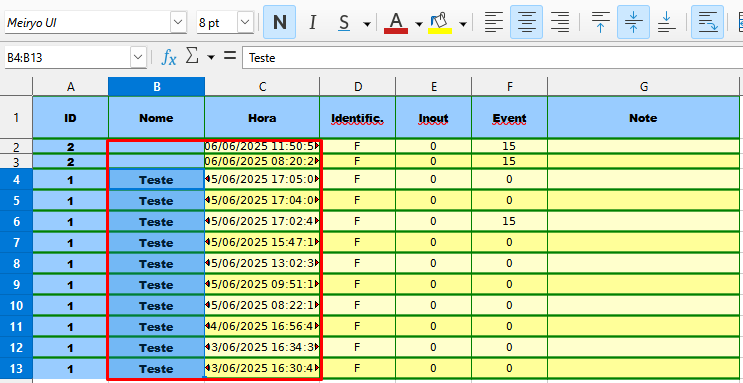Click the Sum function icon
The height and width of the screenshot is (383, 743).
point(191,56)
